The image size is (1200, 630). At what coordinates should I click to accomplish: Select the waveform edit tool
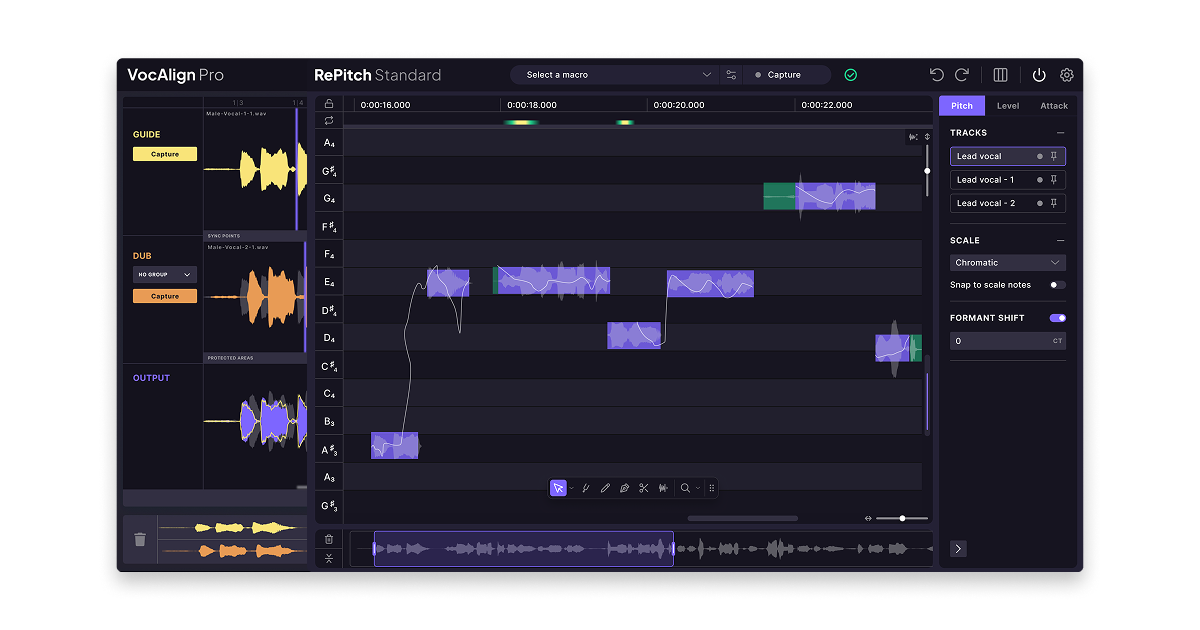coord(662,488)
